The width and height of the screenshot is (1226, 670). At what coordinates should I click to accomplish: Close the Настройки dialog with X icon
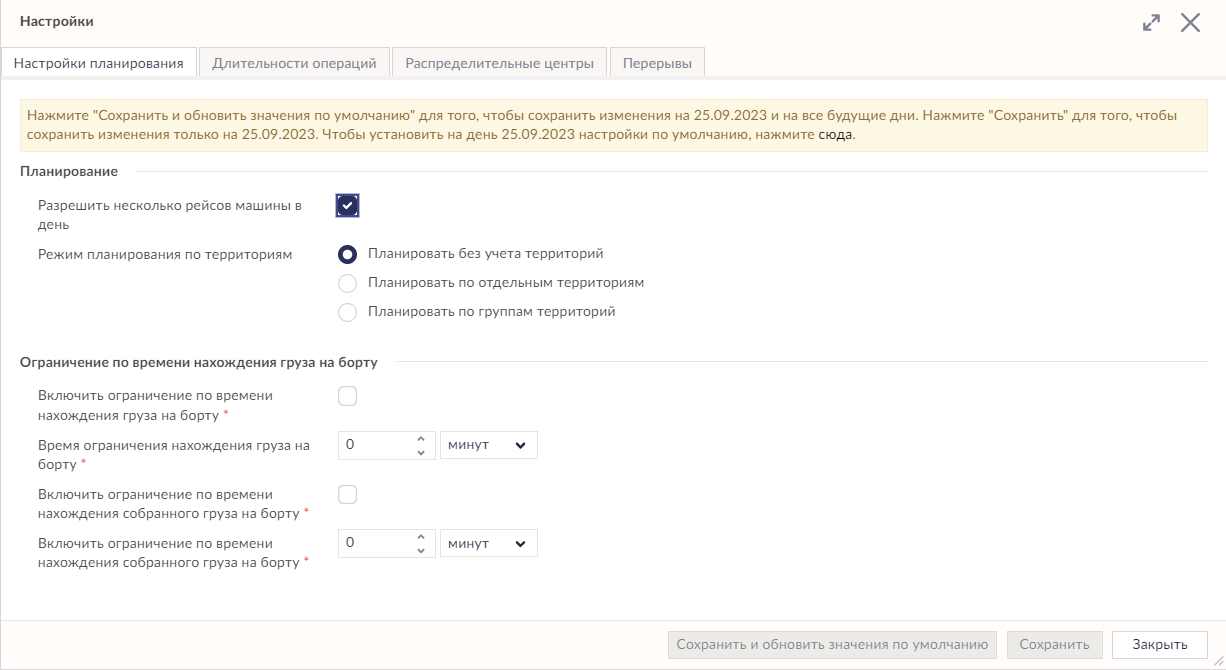[1190, 23]
